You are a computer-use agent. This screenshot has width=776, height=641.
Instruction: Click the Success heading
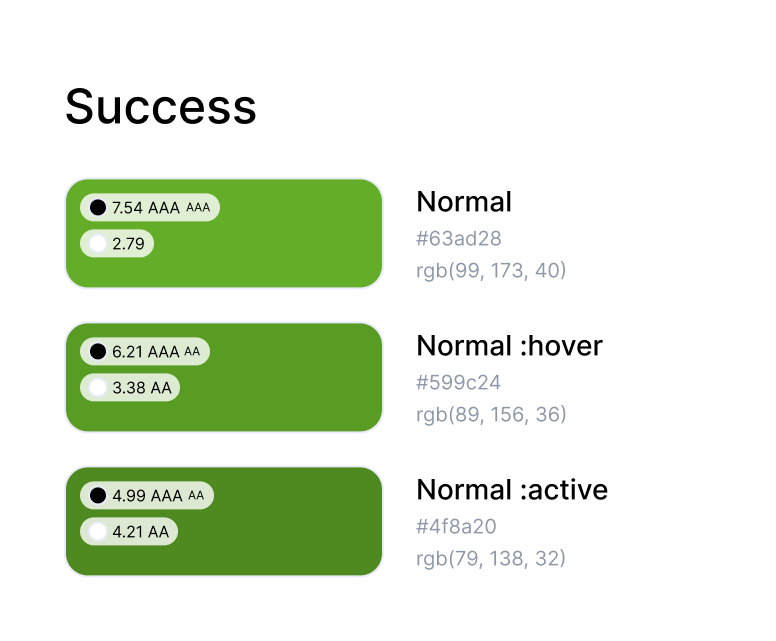[160, 106]
